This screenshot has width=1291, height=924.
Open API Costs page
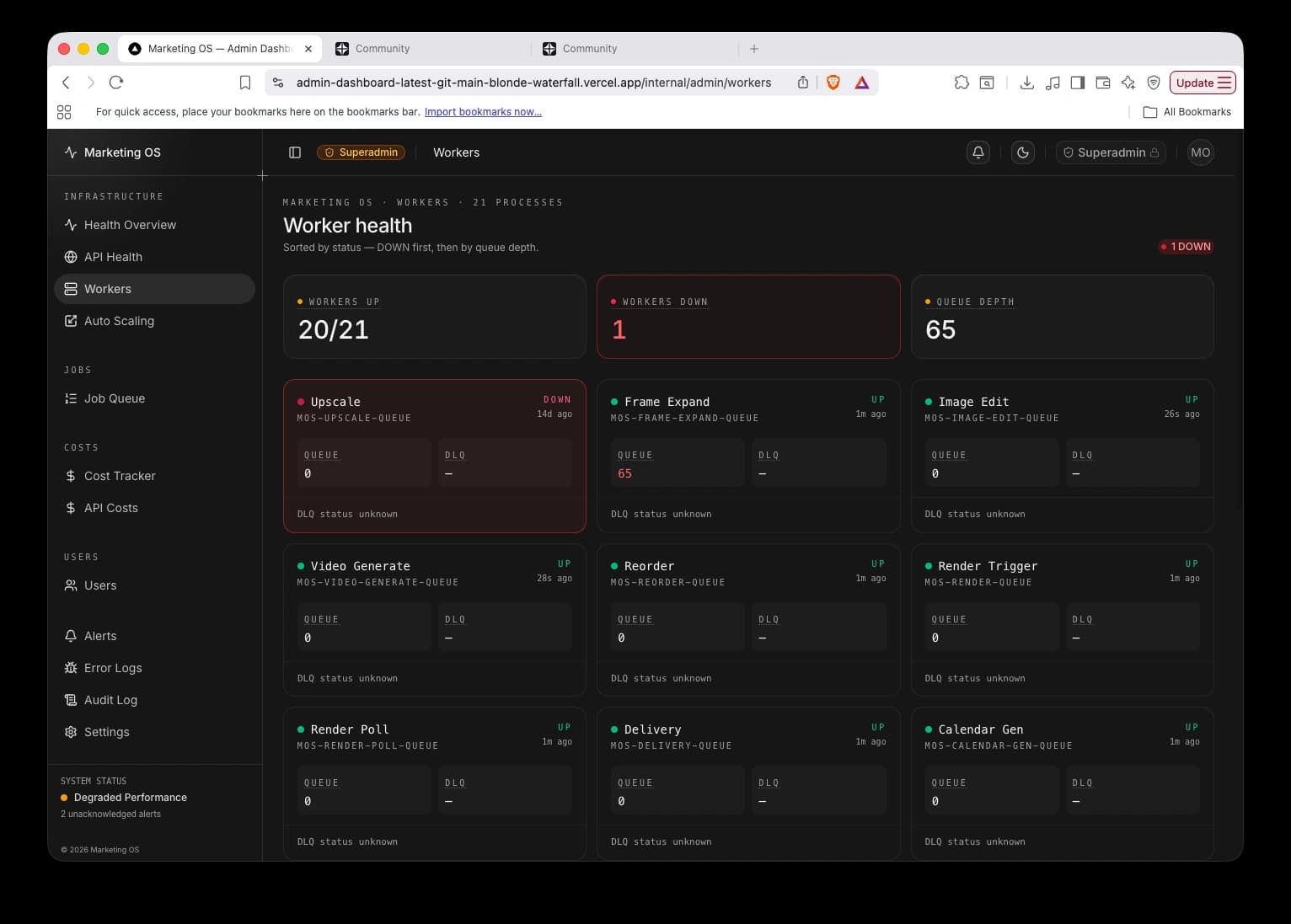[x=154, y=508]
